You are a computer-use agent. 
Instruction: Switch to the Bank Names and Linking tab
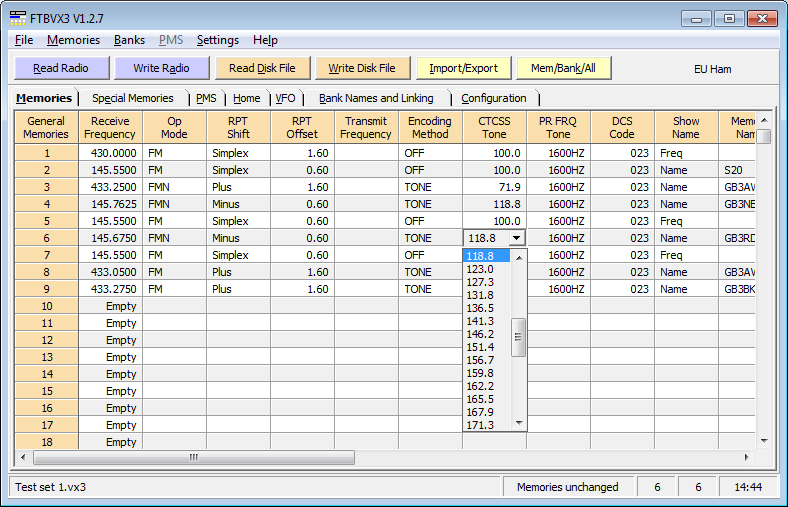[376, 98]
